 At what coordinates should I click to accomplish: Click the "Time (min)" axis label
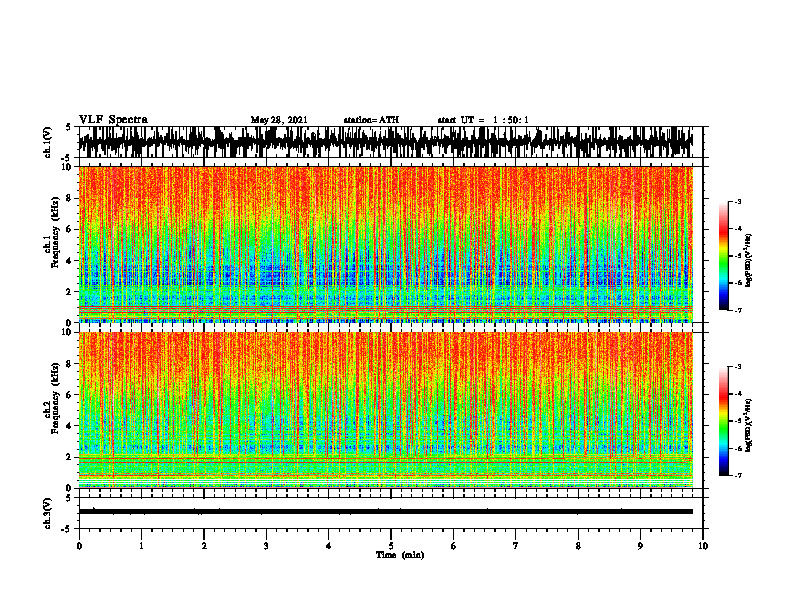pos(400,555)
